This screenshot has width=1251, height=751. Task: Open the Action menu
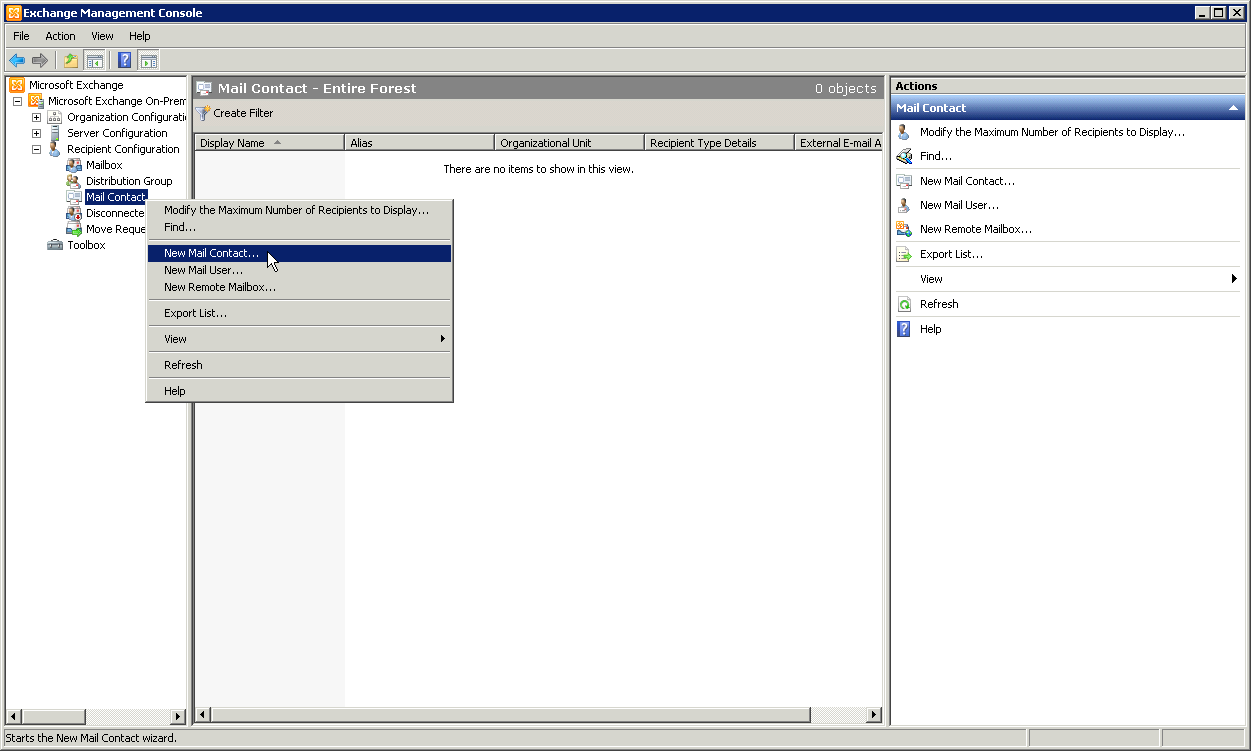tap(60, 36)
